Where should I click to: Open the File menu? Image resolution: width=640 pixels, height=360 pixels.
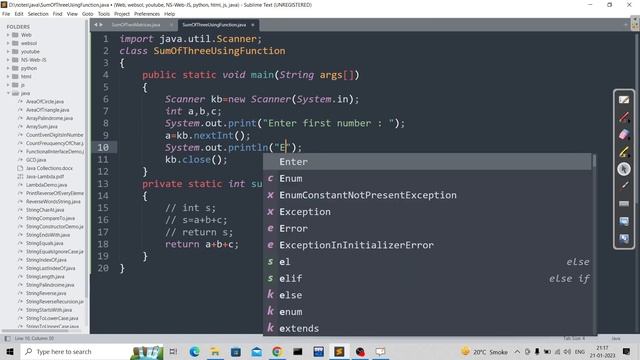tap(6, 14)
